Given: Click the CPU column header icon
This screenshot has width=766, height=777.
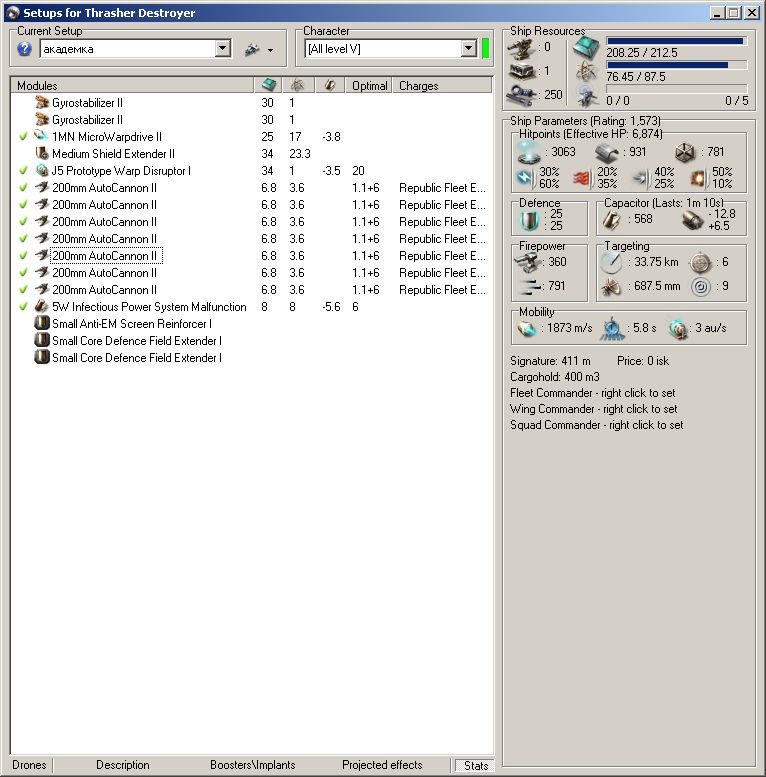Looking at the screenshot, I should 269,85.
